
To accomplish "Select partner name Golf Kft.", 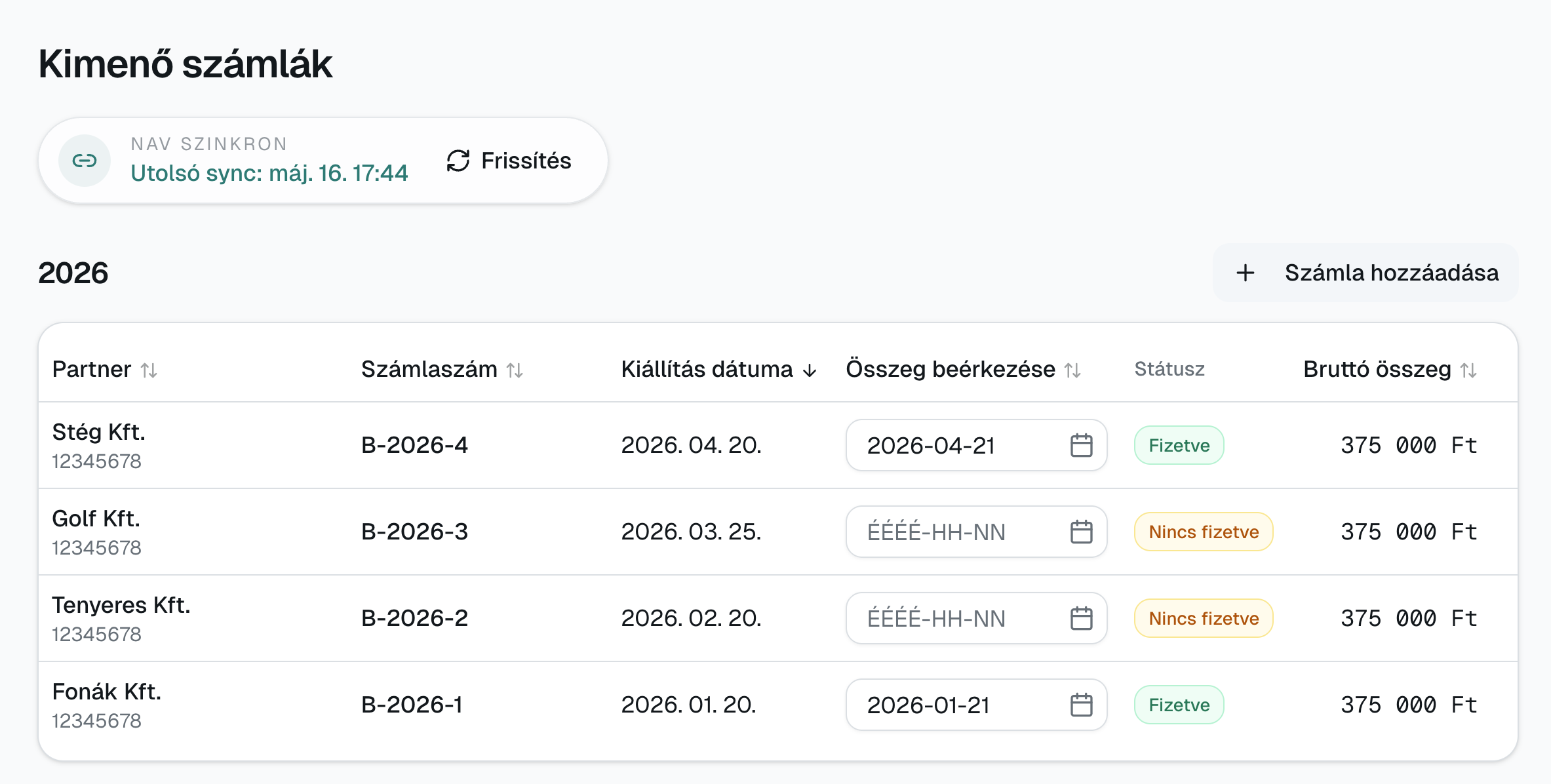I will (96, 519).
